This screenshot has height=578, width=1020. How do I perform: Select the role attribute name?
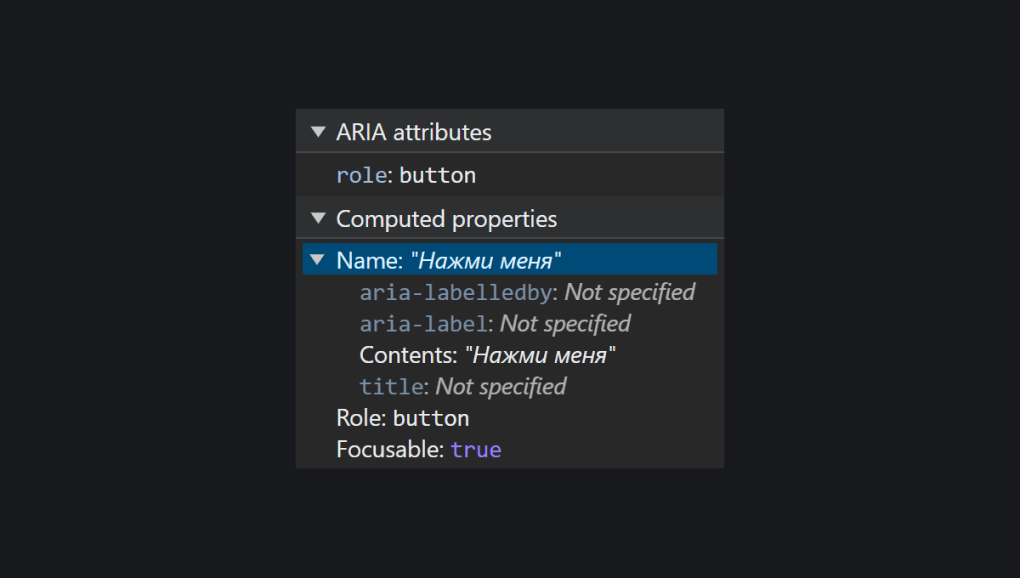click(x=362, y=175)
